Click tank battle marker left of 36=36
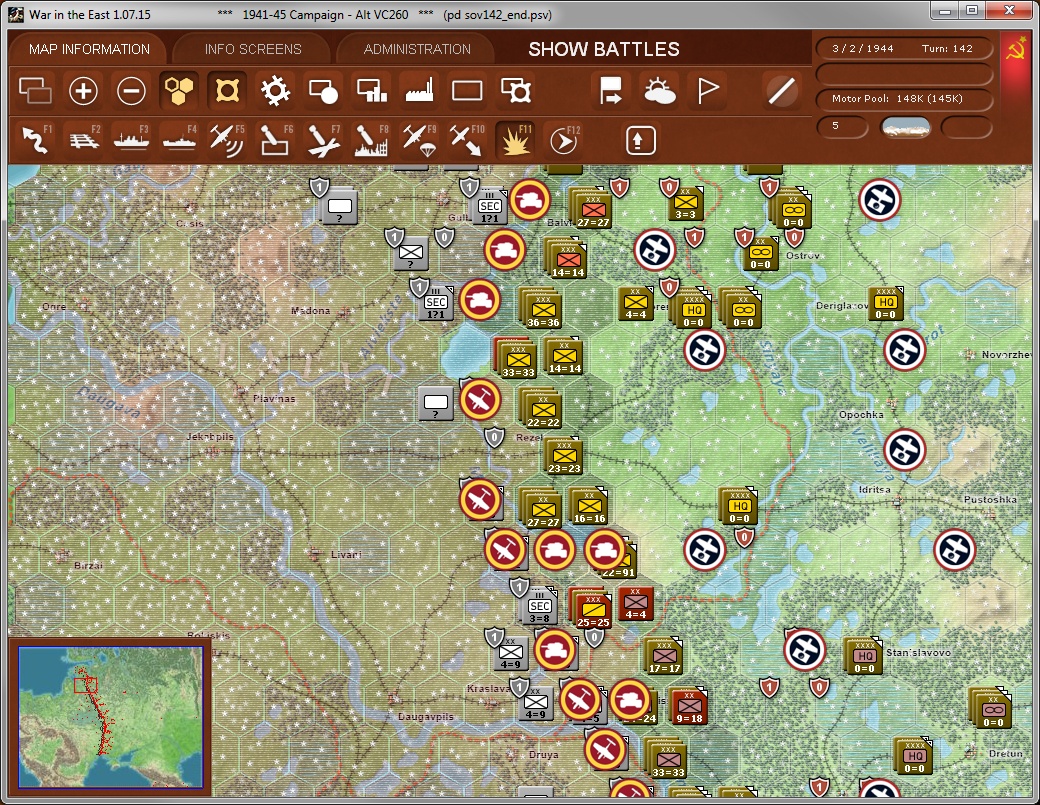 pos(480,300)
